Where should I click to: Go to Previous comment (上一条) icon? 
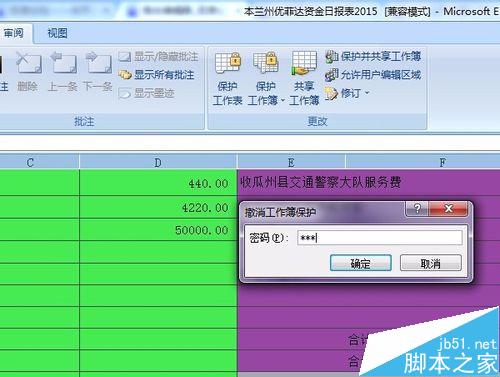point(63,72)
